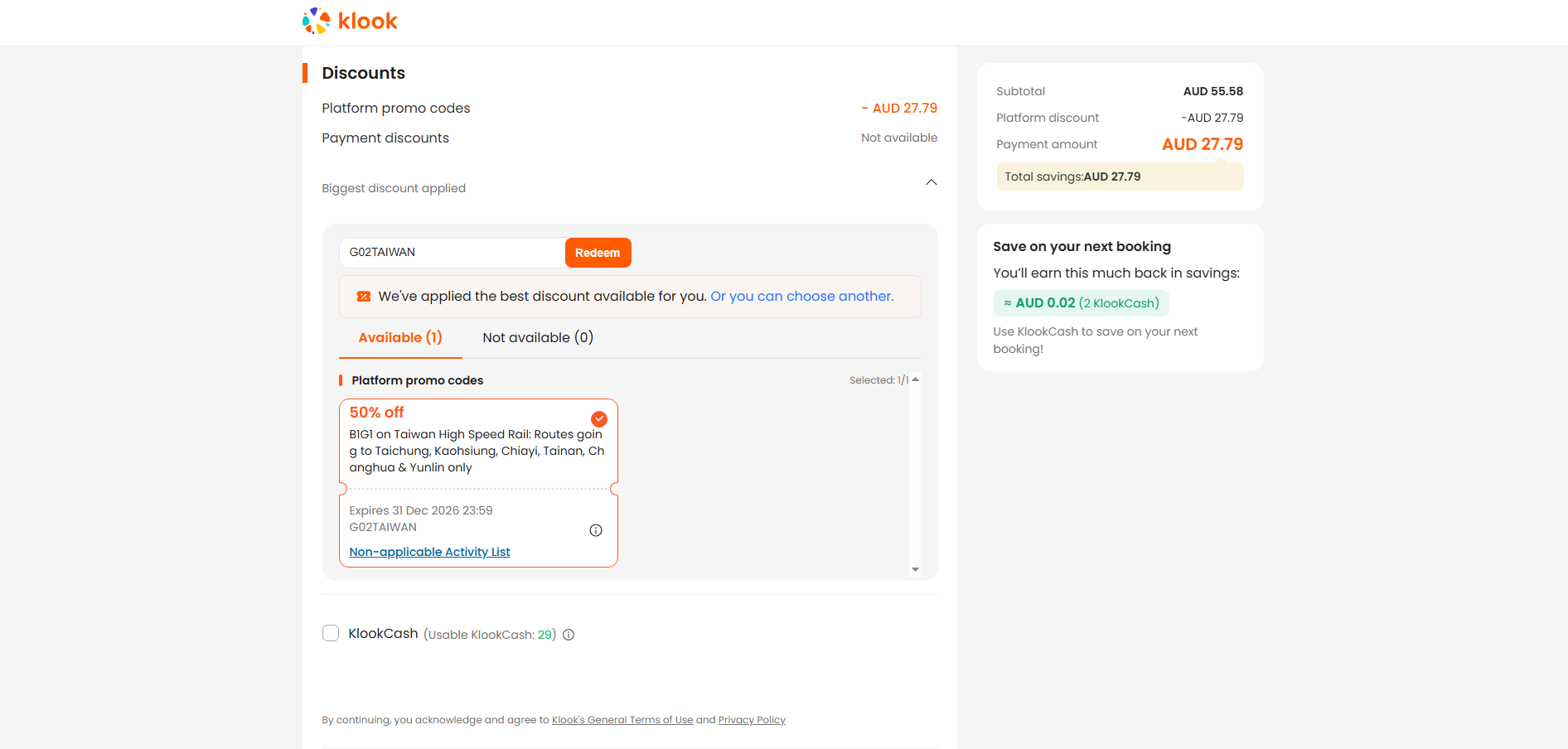Choose another discount via the link
Screen dimensions: 1568x749
click(802, 297)
